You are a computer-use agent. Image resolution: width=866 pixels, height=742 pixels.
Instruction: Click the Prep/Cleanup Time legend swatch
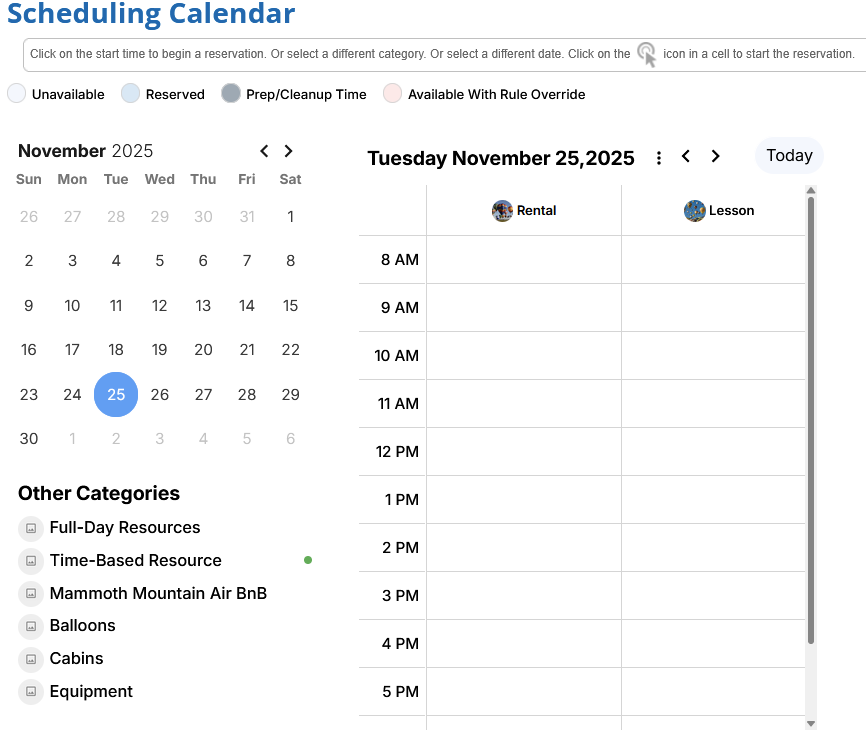click(x=231, y=94)
